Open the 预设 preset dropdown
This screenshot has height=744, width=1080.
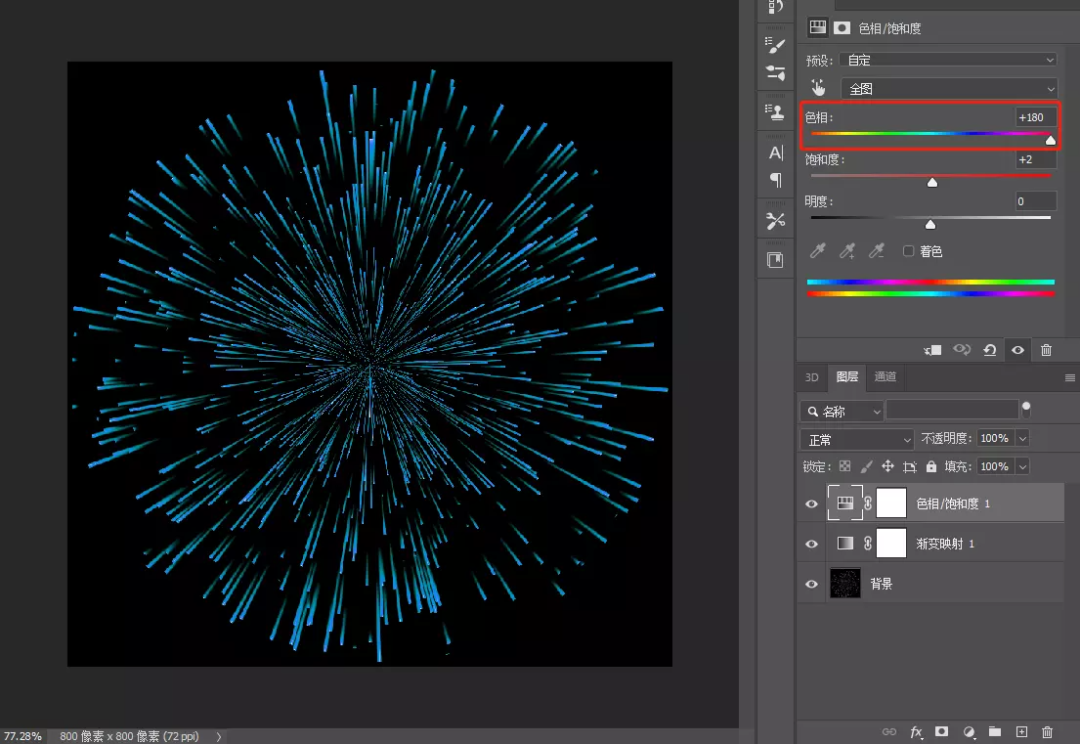pyautogui.click(x=948, y=60)
